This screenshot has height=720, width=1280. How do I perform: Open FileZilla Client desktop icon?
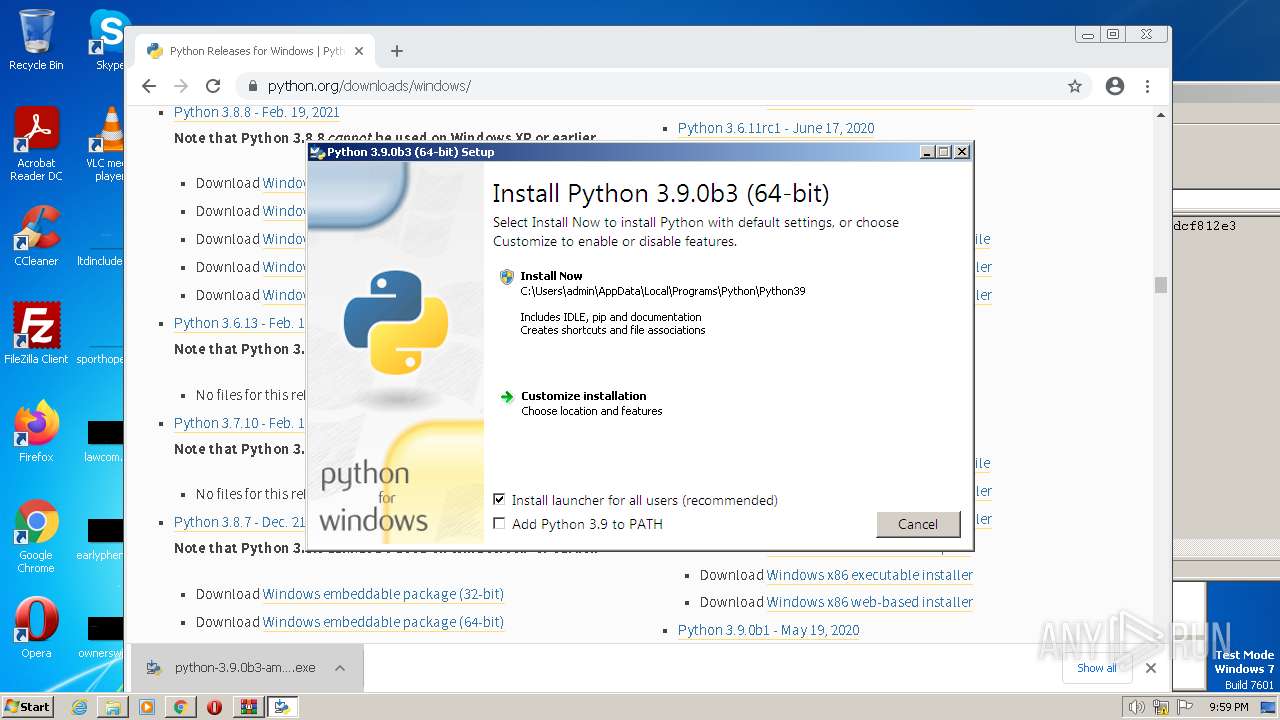36,334
